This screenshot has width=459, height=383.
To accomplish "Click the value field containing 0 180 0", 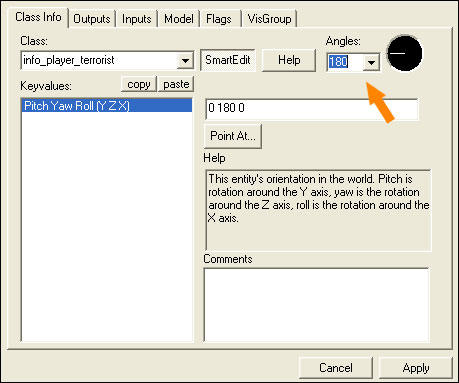I will (x=312, y=108).
